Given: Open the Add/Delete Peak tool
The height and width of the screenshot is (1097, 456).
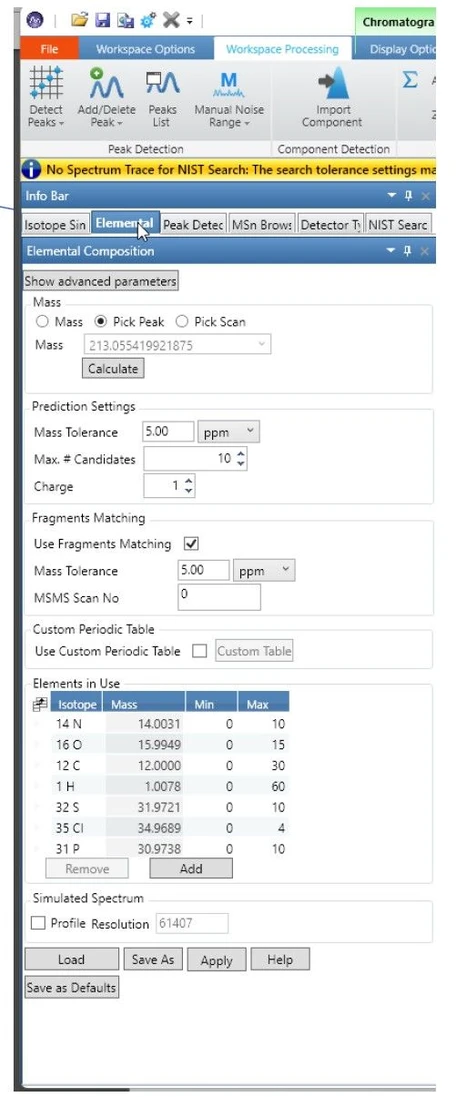Looking at the screenshot, I should tap(106, 97).
